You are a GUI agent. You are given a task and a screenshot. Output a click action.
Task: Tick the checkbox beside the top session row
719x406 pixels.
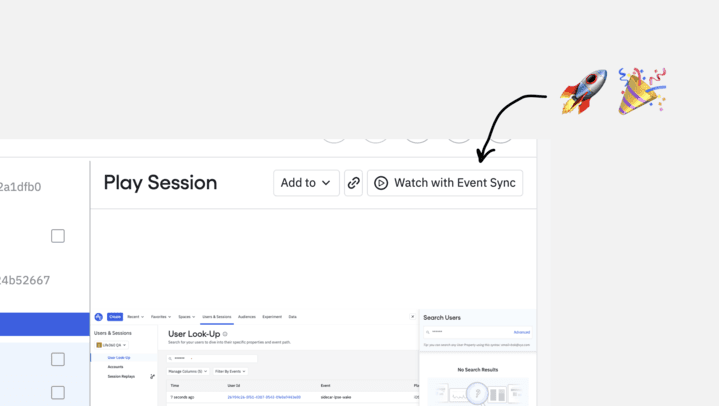pyautogui.click(x=58, y=236)
